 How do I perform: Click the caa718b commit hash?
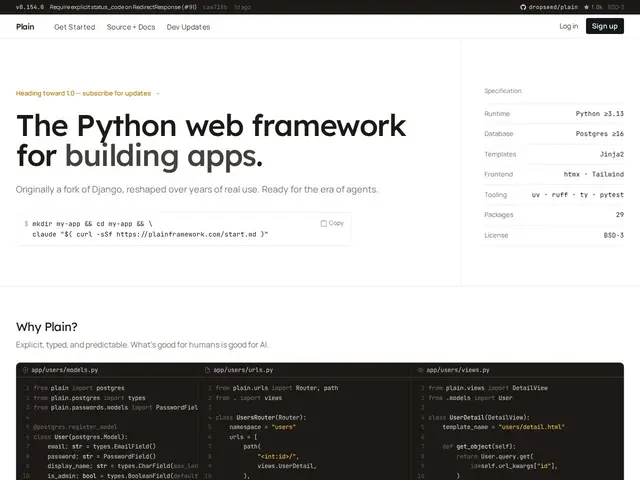[215, 7]
